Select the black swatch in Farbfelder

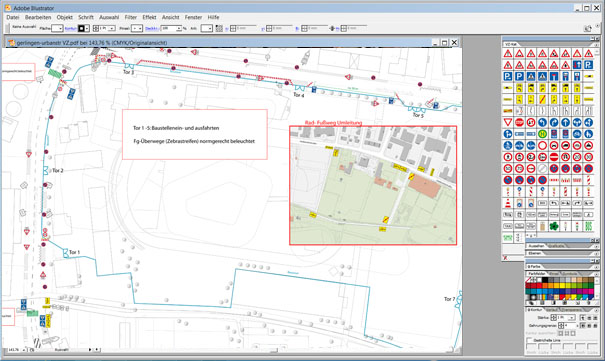[x=545, y=280]
